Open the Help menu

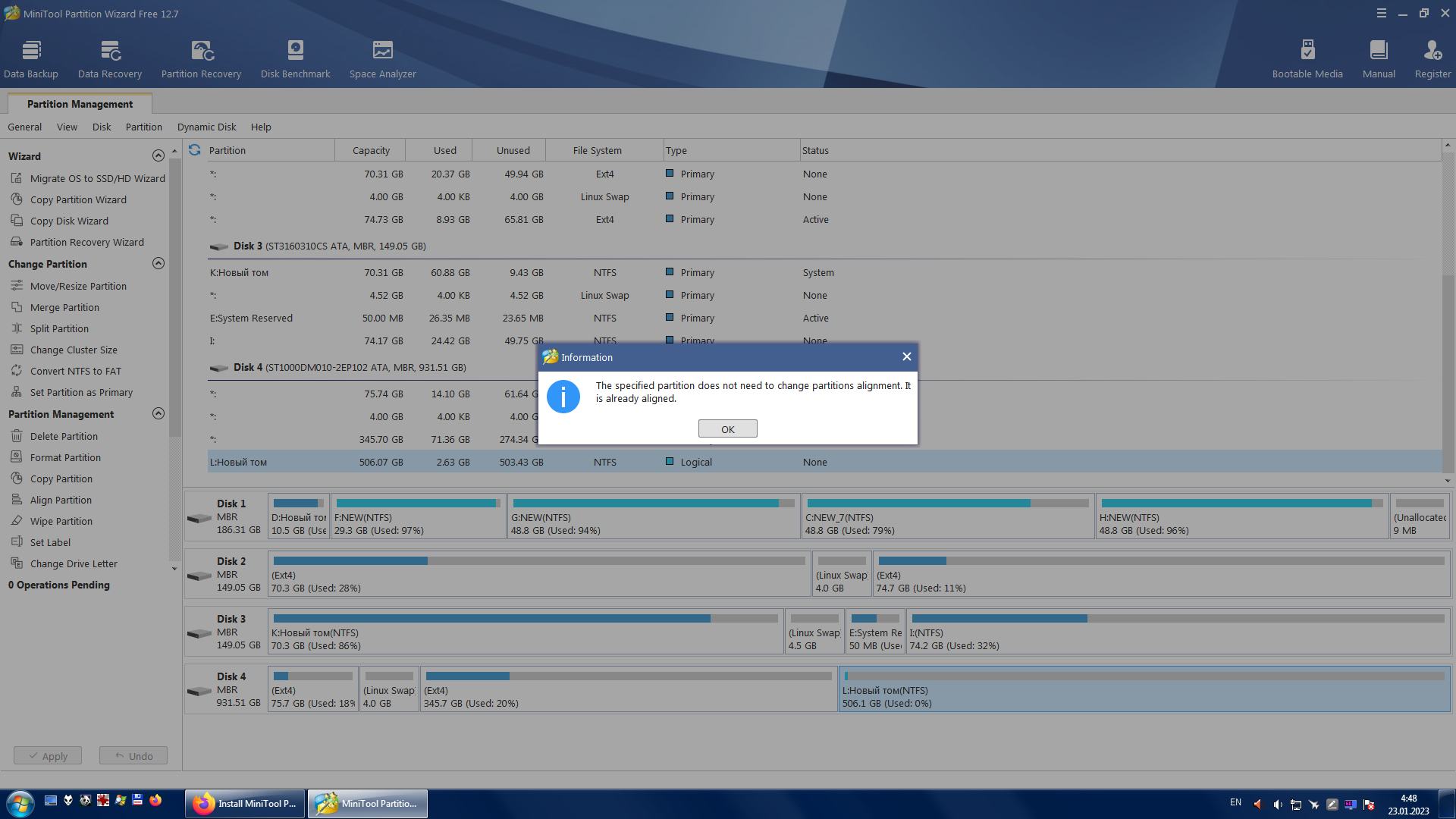point(261,127)
